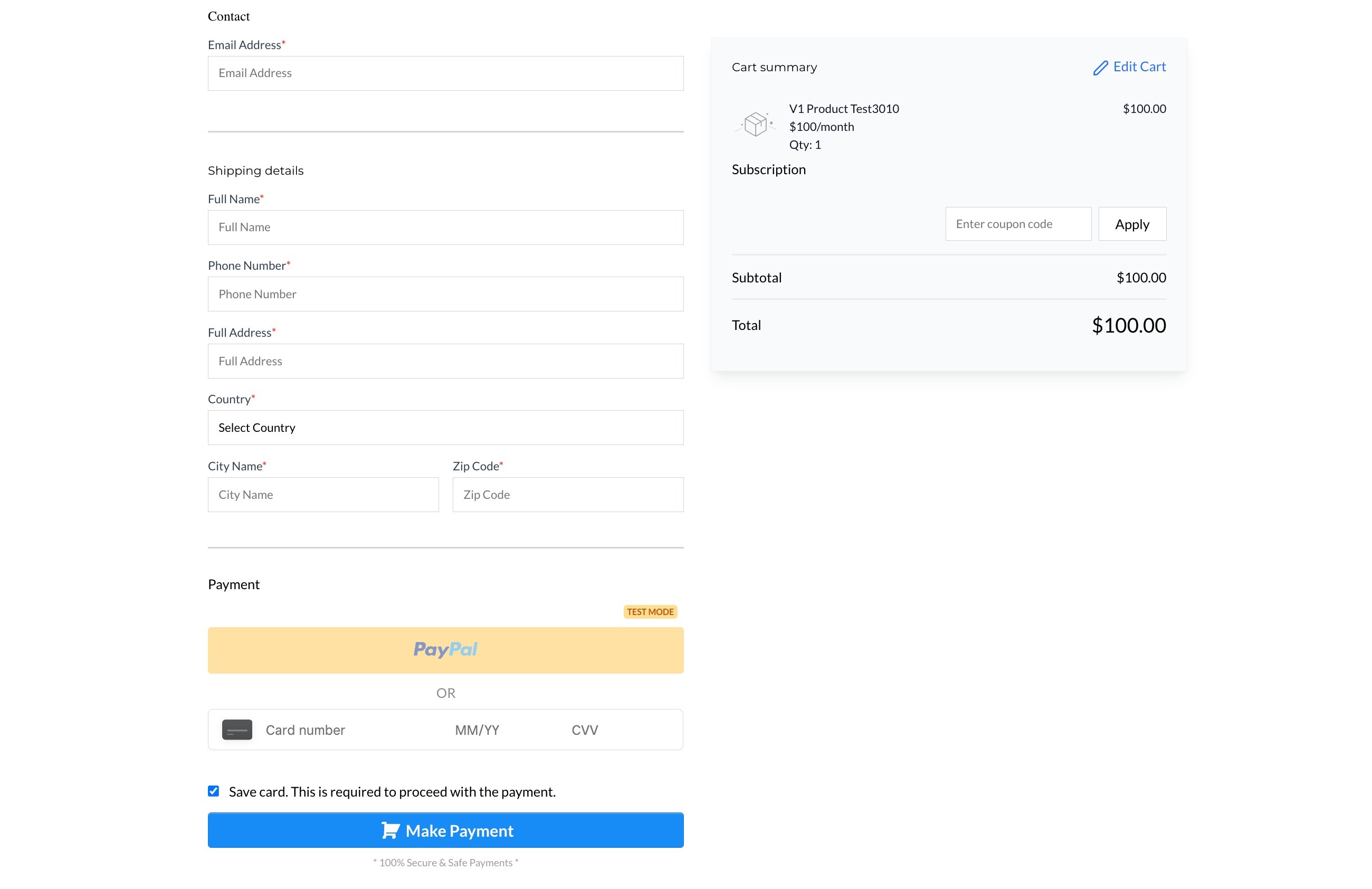The width and height of the screenshot is (1372, 889).
Task: Uncheck the Save card checkbox
Action: (213, 791)
